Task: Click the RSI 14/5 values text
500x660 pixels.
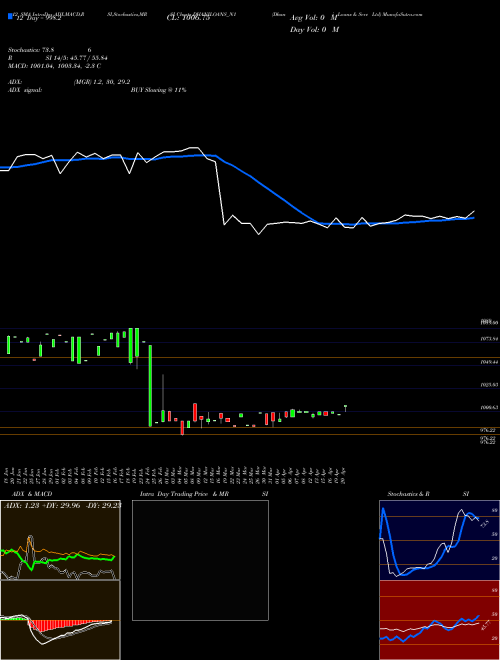Action: 76,58
